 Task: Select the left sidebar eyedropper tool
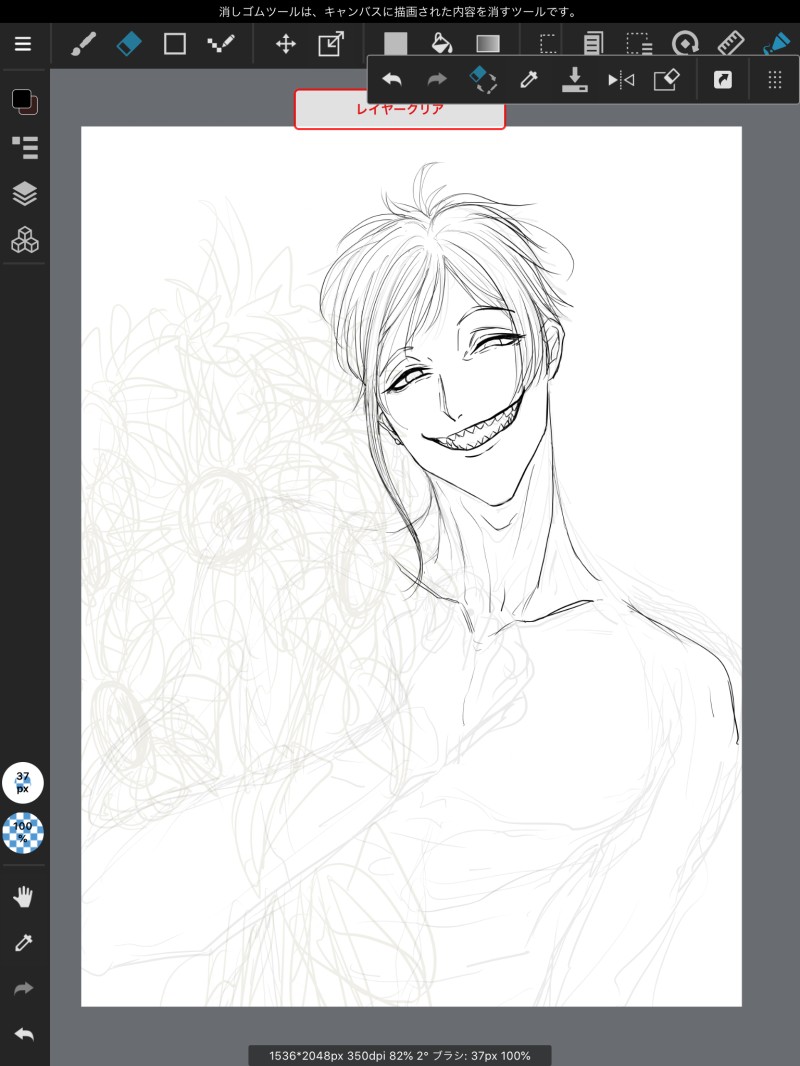click(x=24, y=942)
